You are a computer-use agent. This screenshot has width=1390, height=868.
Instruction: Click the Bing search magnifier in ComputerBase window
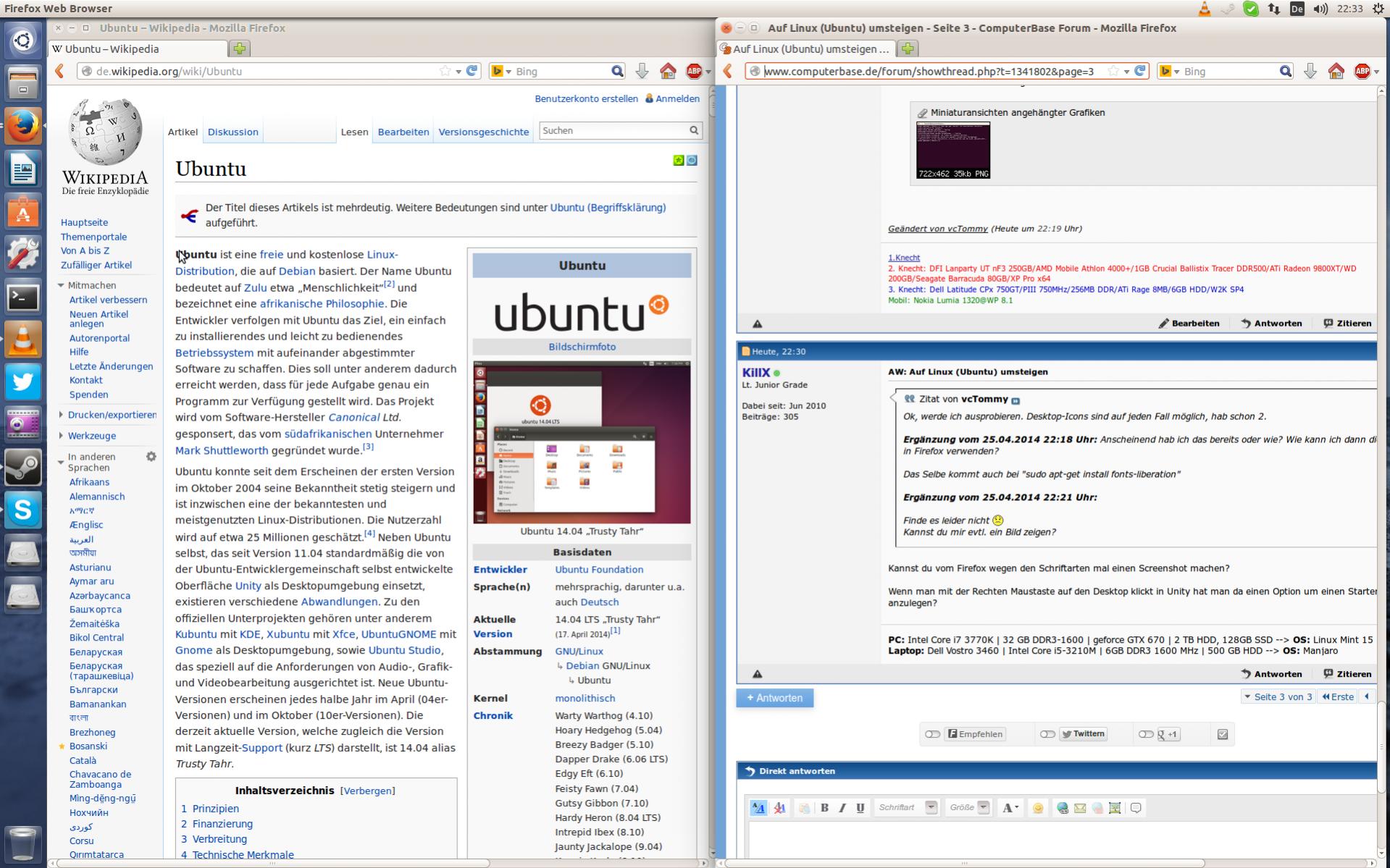tap(1286, 71)
